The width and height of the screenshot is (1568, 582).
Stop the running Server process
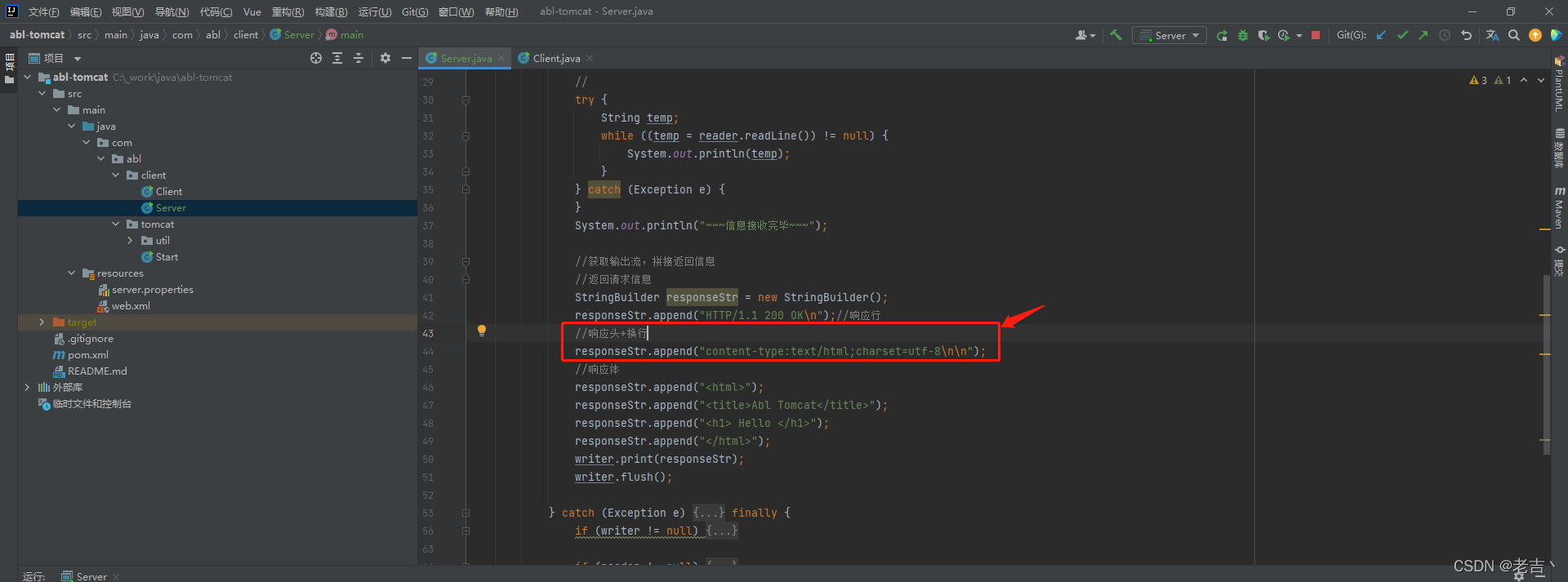[1316, 35]
